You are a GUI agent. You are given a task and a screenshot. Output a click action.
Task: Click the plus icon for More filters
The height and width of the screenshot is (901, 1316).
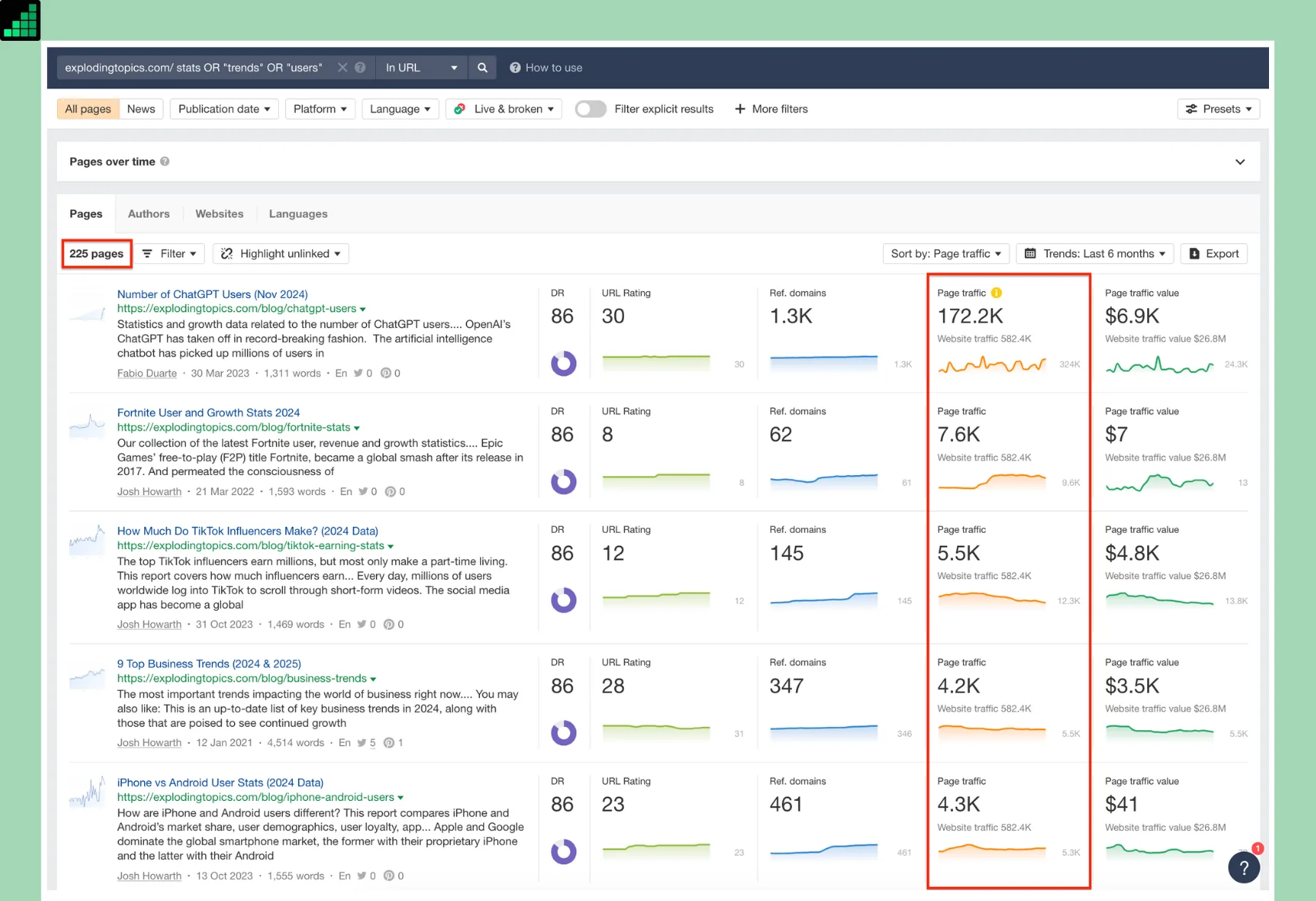pos(740,109)
